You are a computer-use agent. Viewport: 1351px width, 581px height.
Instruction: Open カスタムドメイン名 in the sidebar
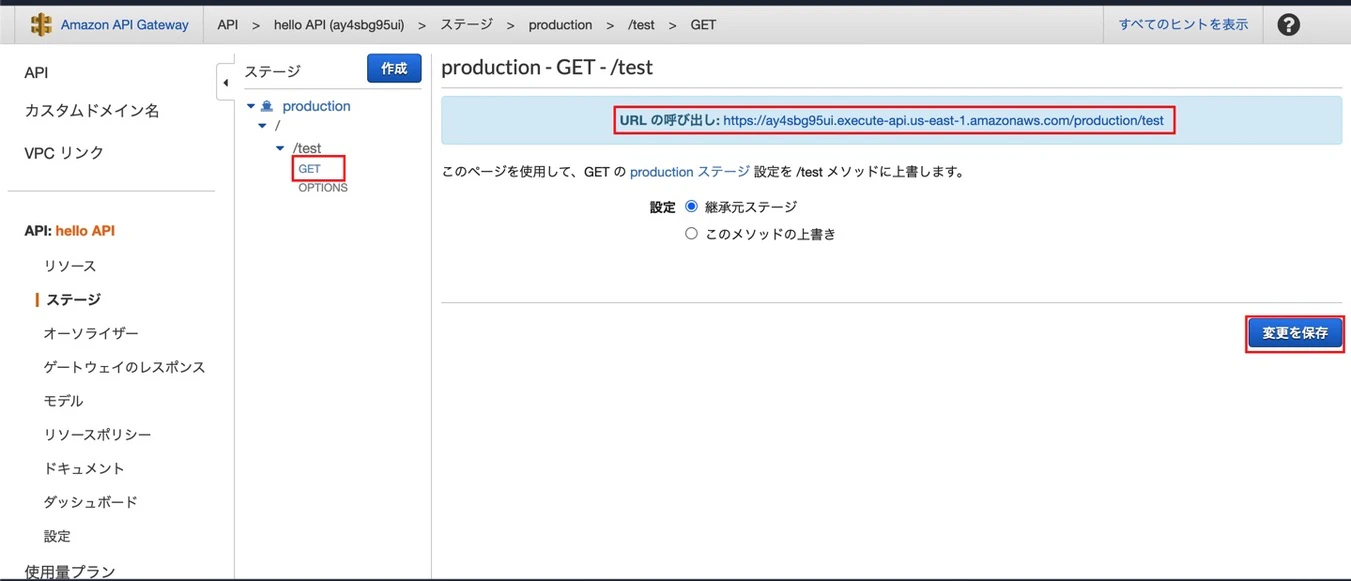pyautogui.click(x=92, y=111)
